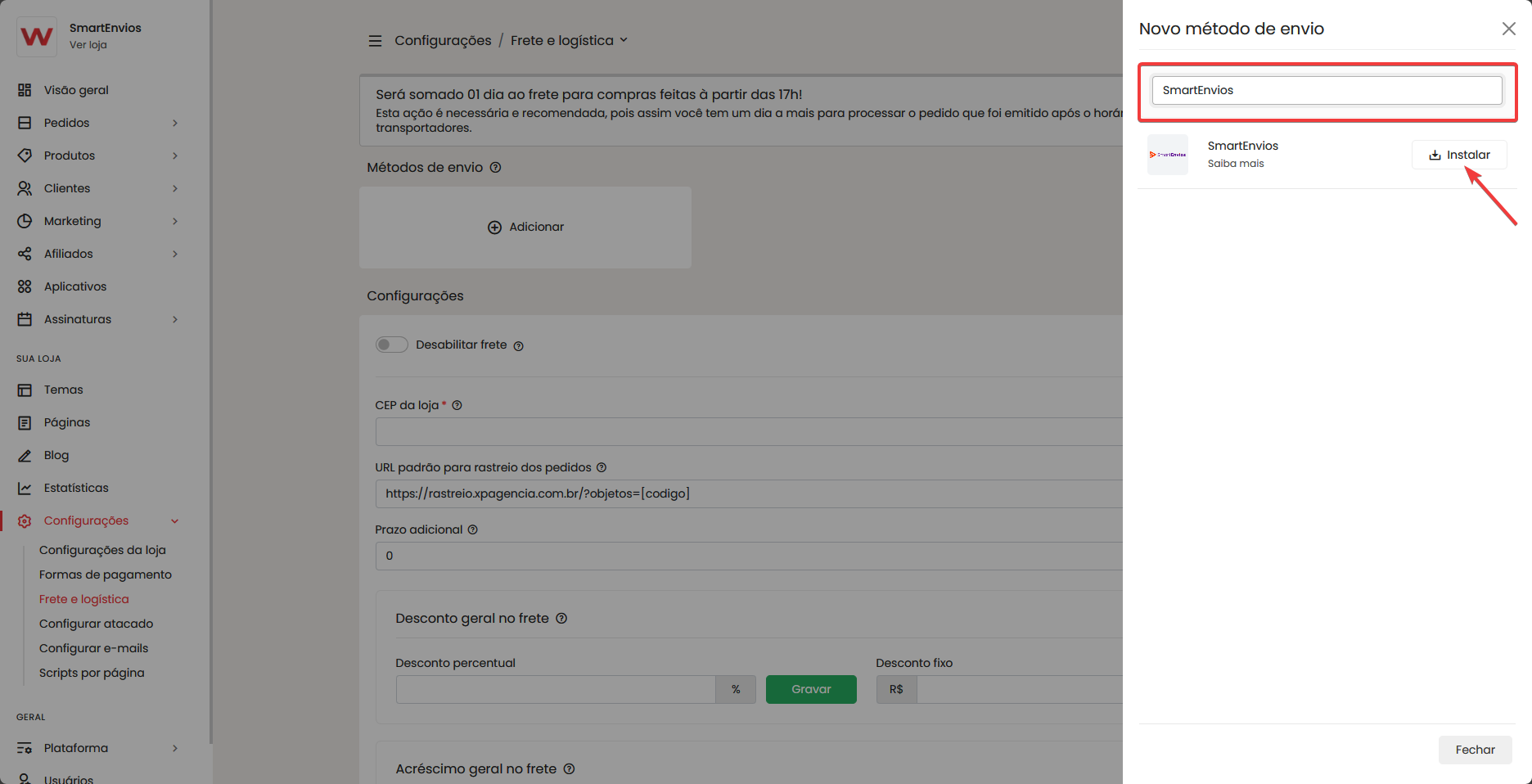Click the Plataforma settings icon
Screen dimensions: 1532x784
pyautogui.click(x=25, y=748)
